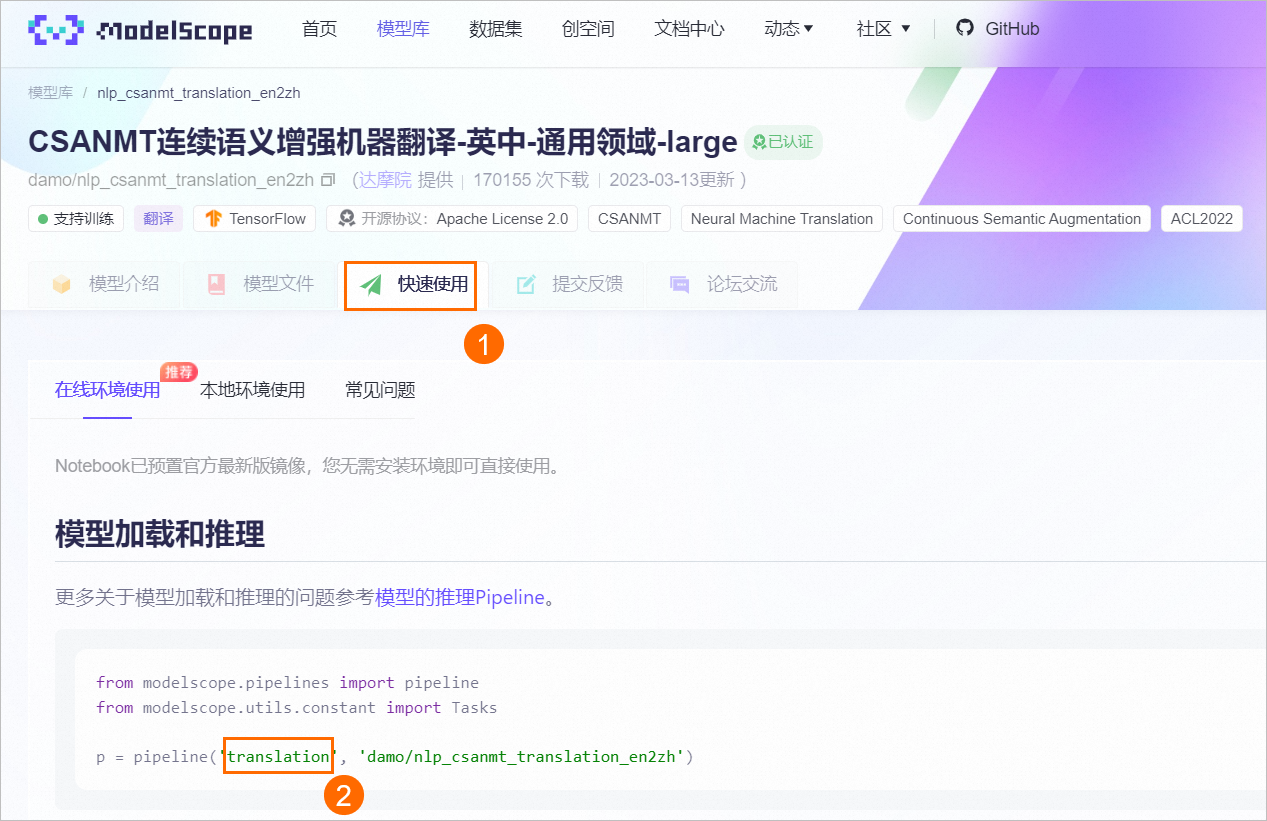Expand the 动态 dropdown menu
Screen dimensions: 1267x821
point(789,29)
